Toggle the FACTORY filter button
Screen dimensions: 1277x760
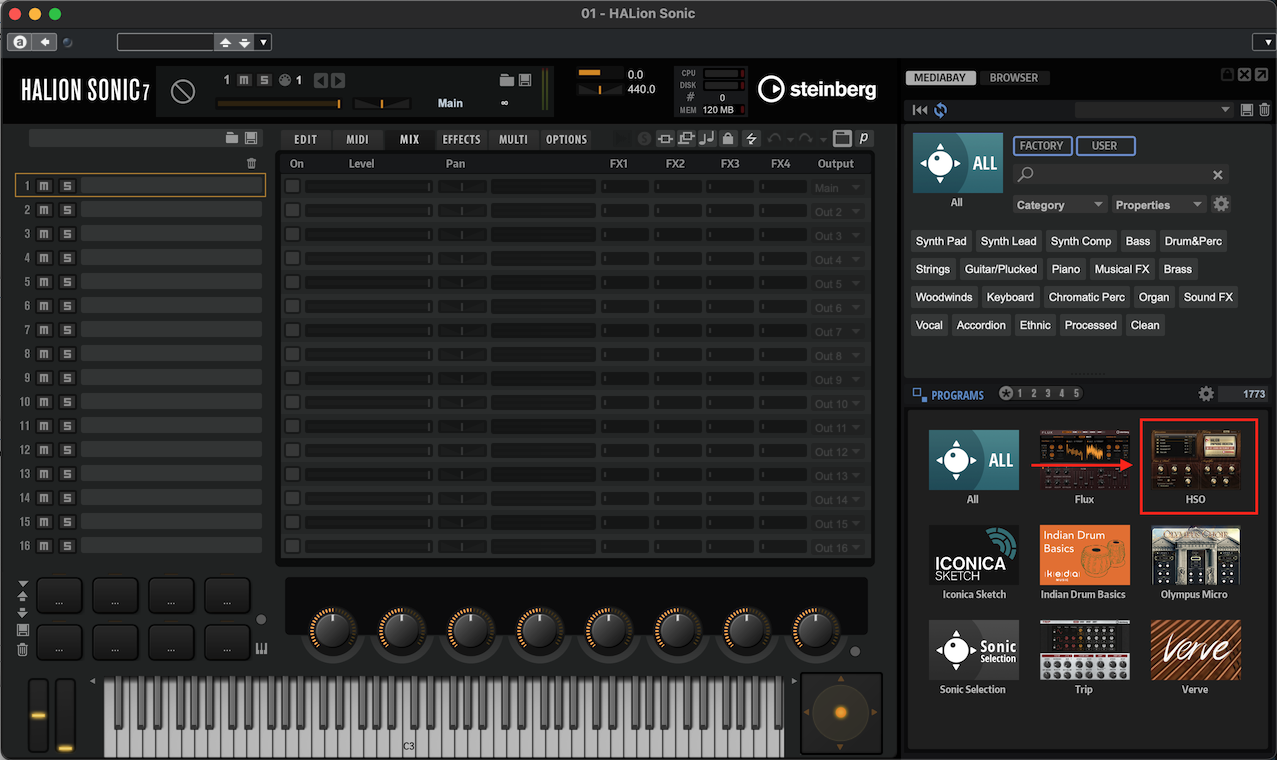(1042, 146)
